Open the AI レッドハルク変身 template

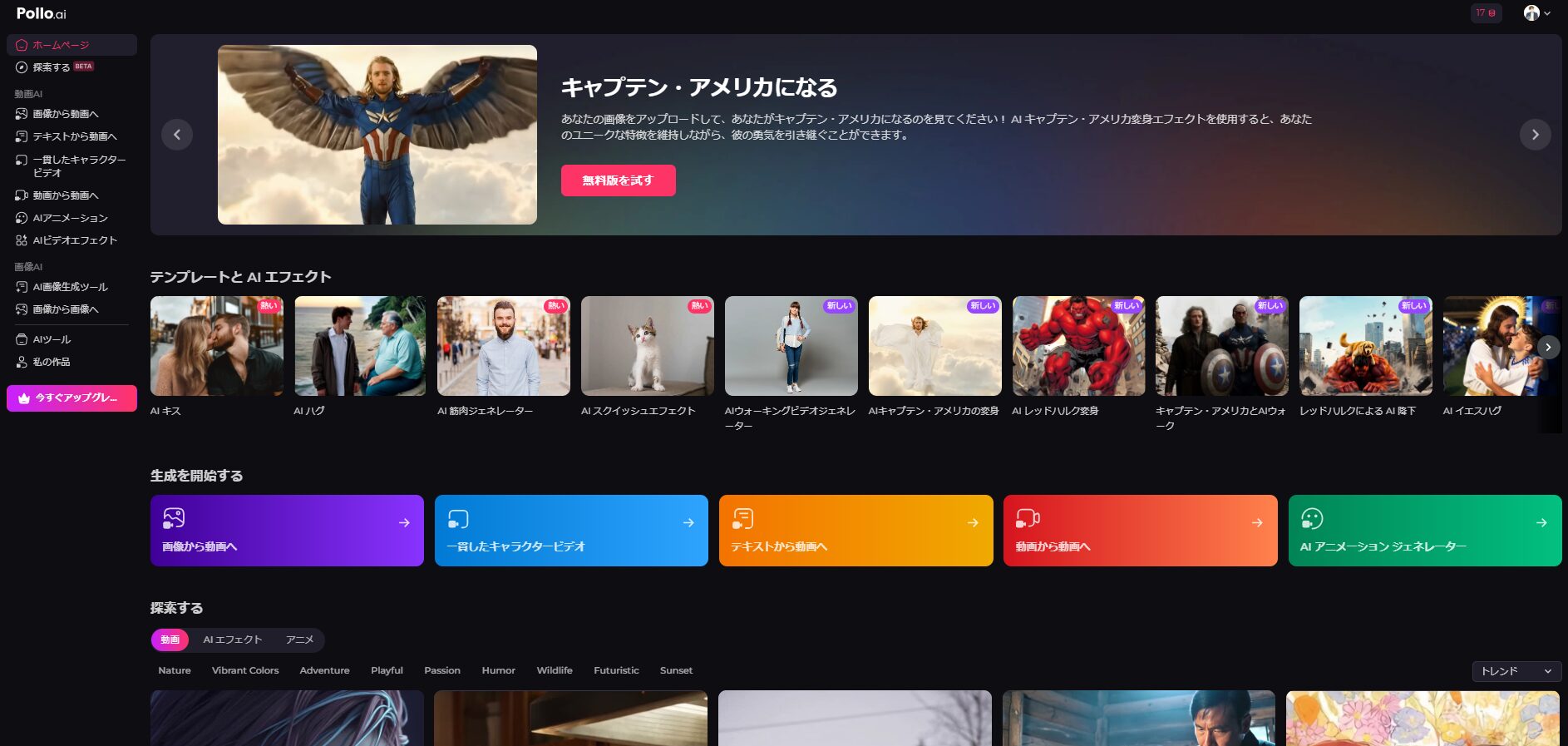(x=1079, y=346)
